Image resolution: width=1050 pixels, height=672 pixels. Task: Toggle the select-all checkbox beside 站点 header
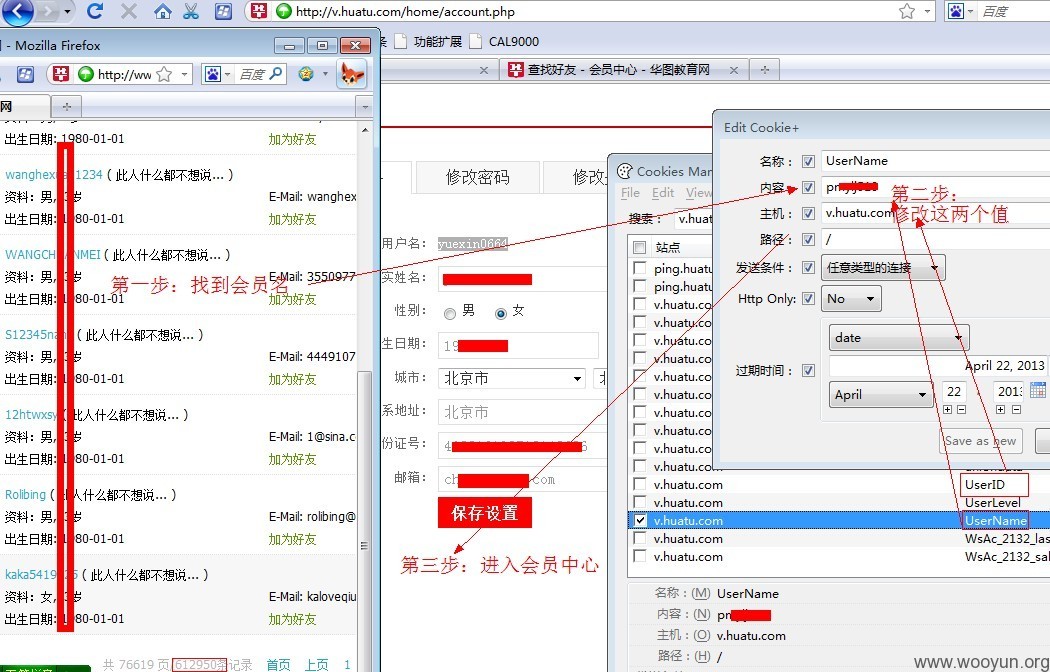640,248
